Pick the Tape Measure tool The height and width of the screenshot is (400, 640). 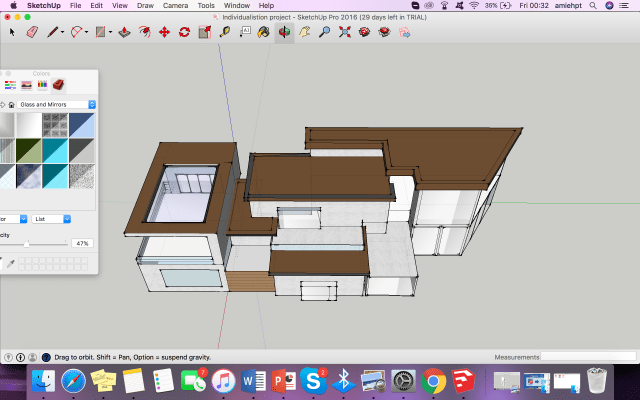224,32
